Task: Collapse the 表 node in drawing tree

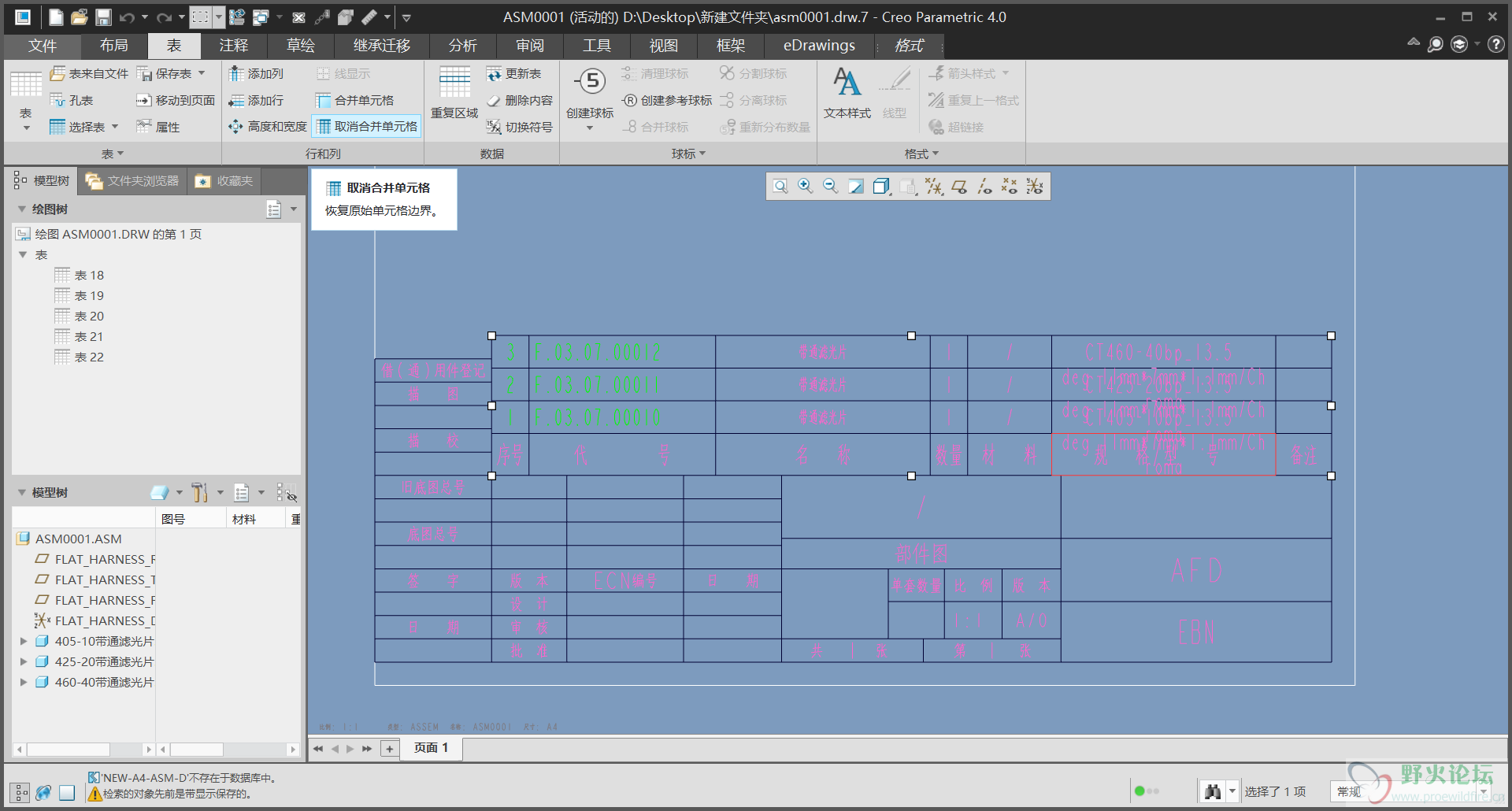Action: tap(23, 254)
